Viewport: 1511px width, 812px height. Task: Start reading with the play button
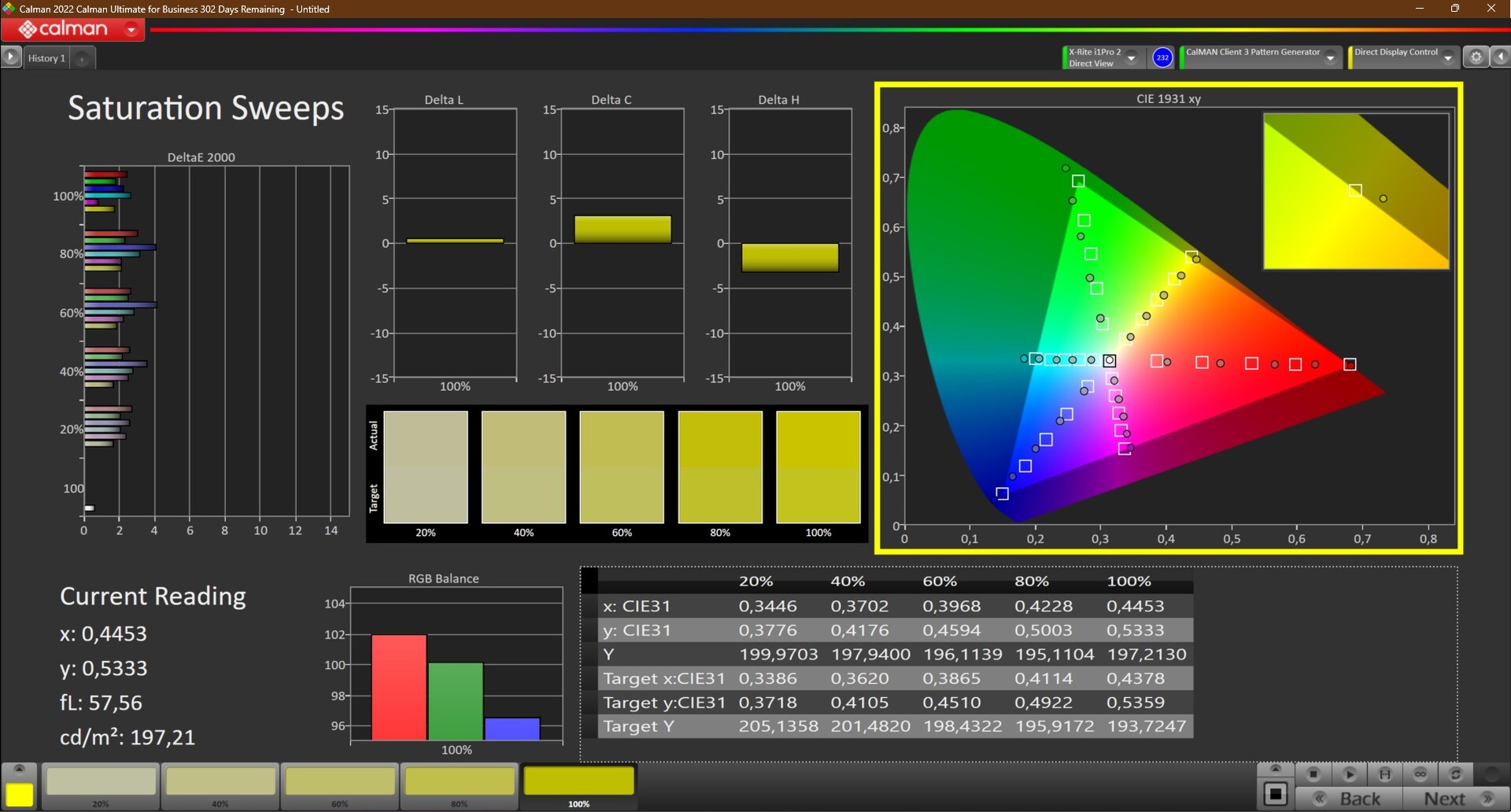pyautogui.click(x=1350, y=774)
